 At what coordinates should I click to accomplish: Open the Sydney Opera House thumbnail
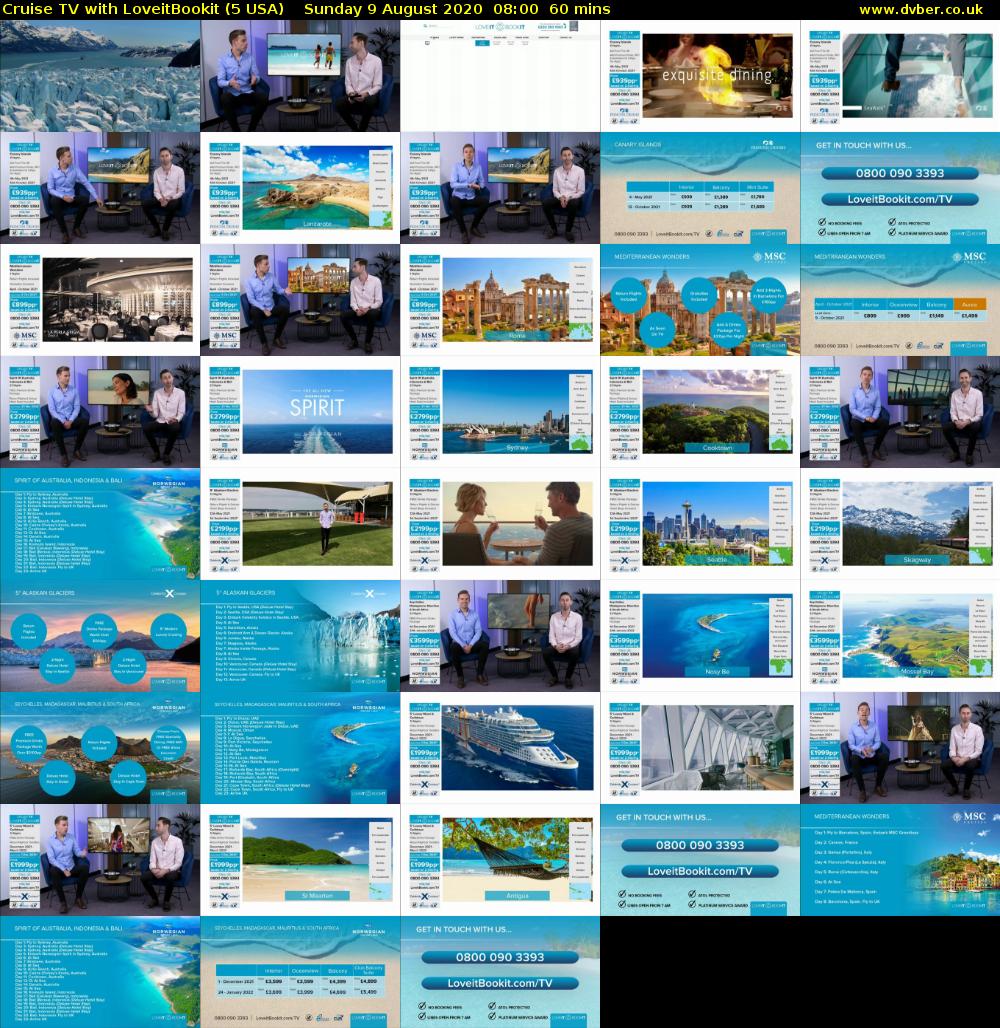point(500,412)
